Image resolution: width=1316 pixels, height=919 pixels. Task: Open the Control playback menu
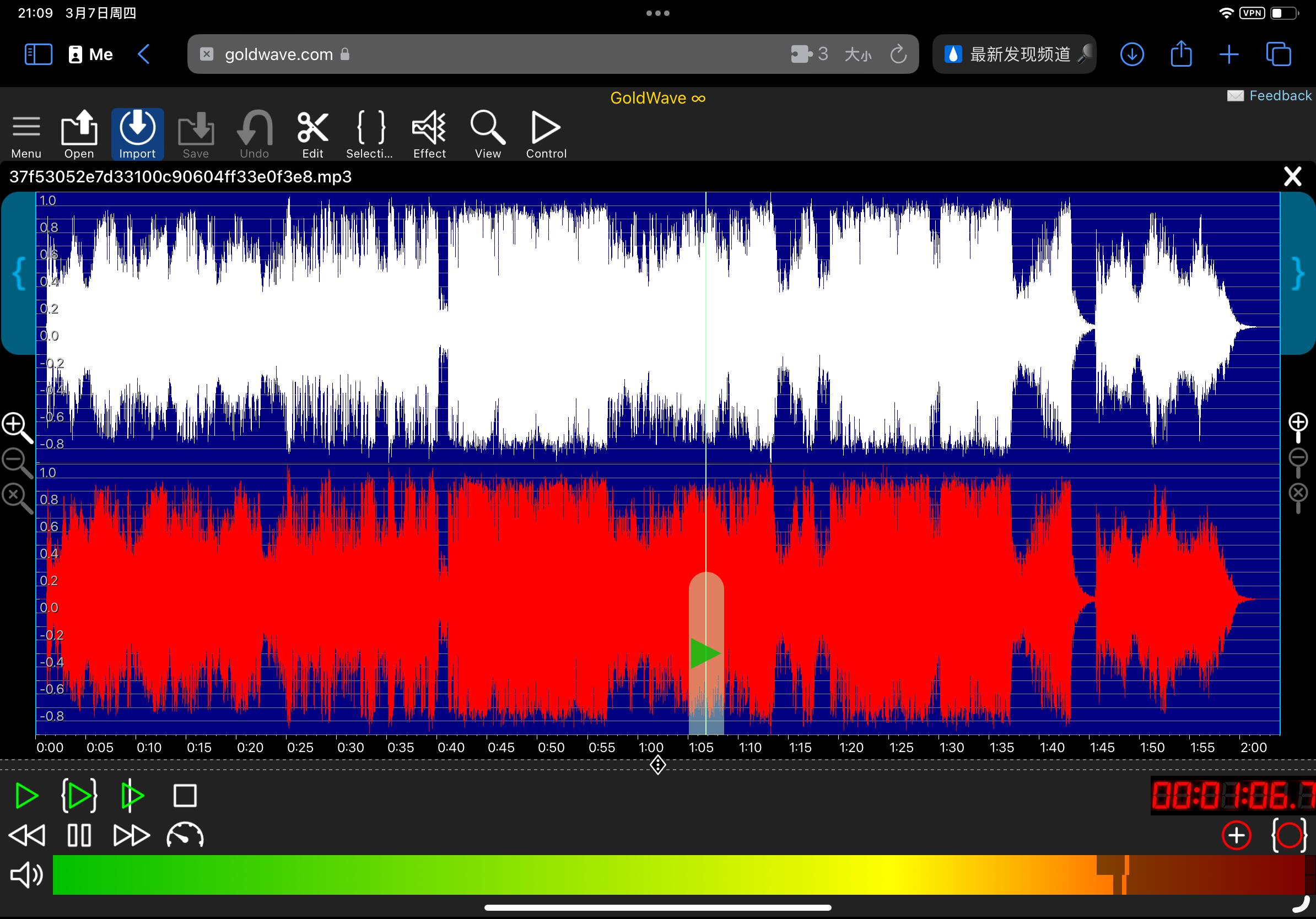(546, 128)
